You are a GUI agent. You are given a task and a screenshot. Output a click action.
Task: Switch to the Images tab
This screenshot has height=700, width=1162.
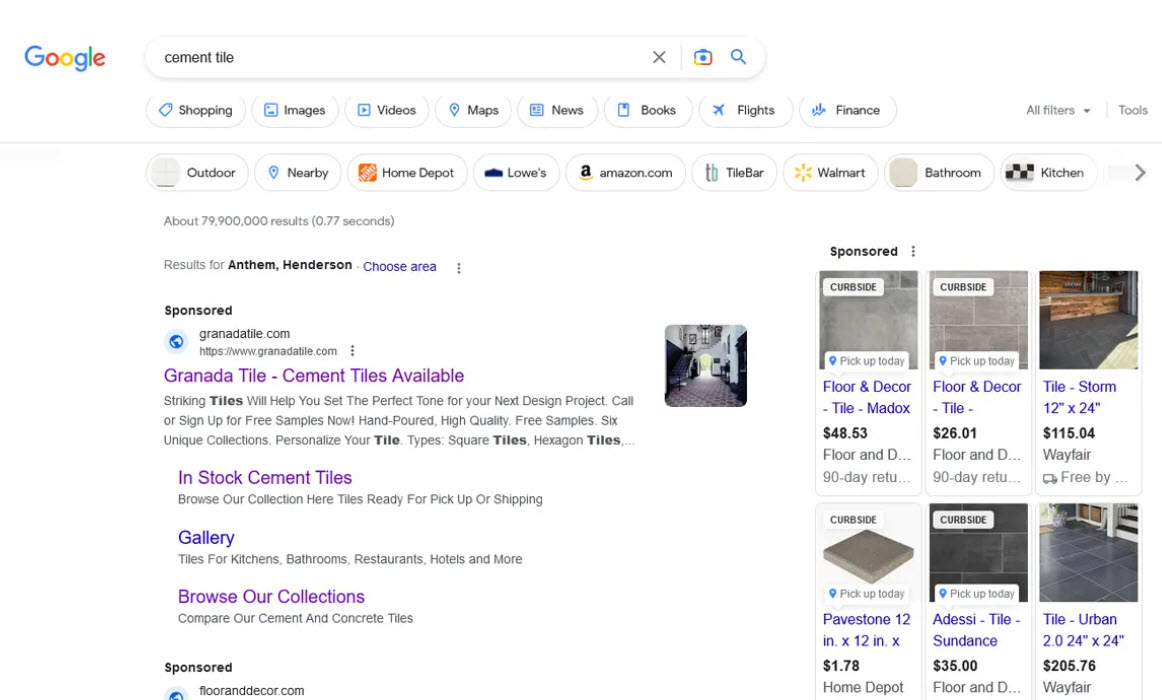coord(295,110)
